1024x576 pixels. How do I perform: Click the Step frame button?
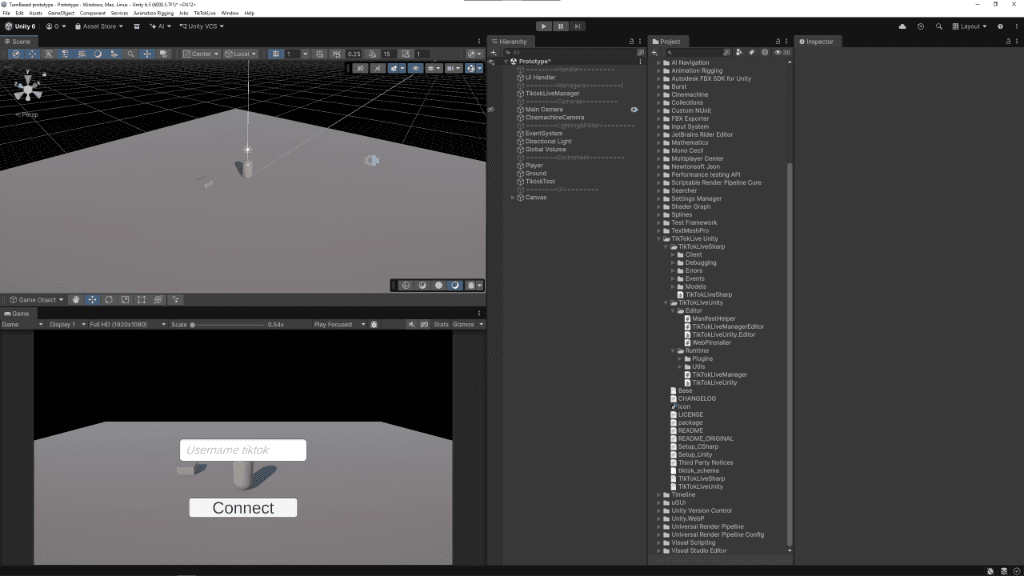coord(577,26)
